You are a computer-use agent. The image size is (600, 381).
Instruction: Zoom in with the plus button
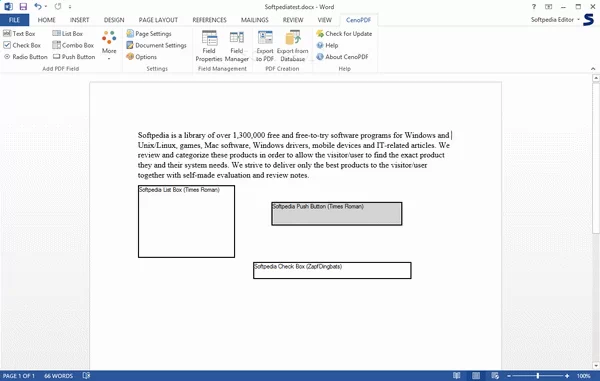pos(567,376)
